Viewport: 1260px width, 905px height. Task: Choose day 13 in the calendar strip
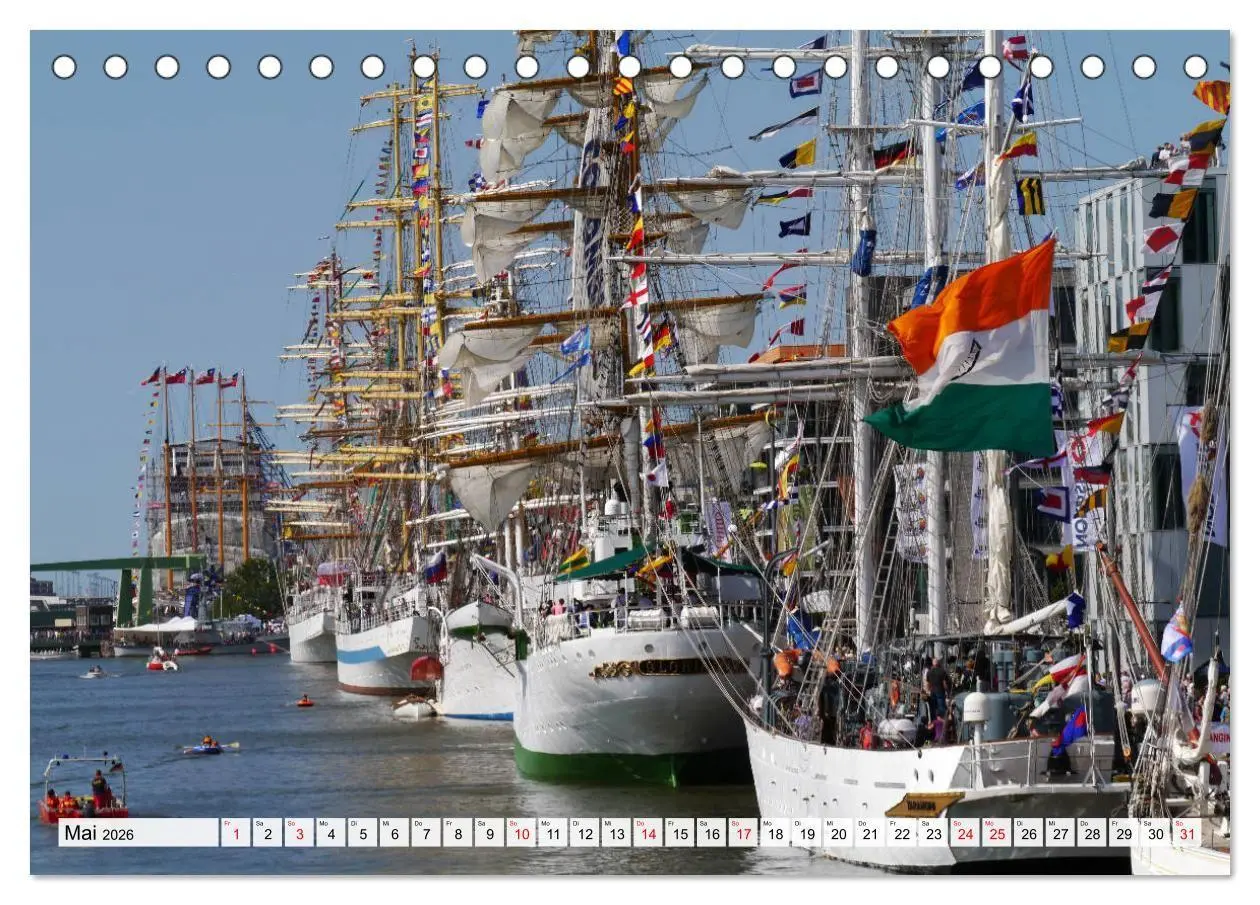tap(616, 833)
